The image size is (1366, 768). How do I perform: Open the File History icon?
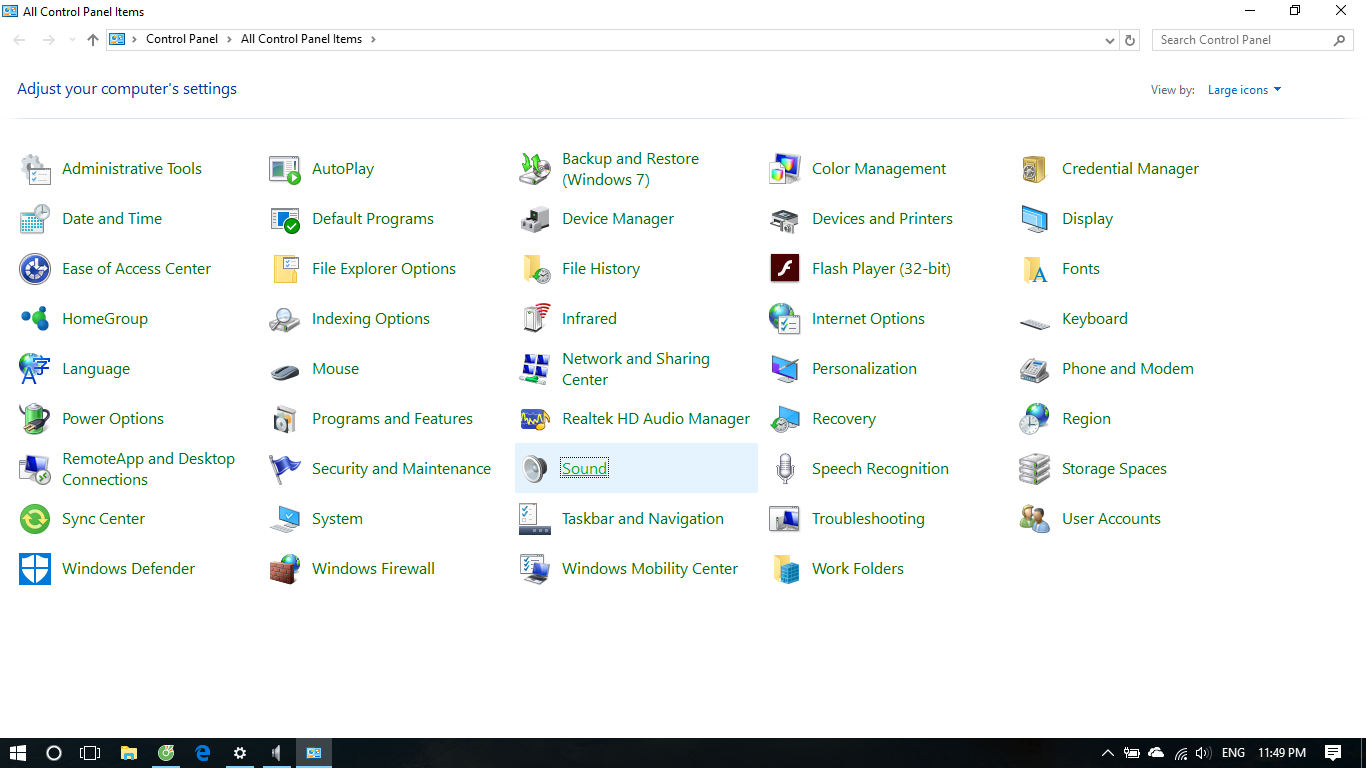pos(535,269)
